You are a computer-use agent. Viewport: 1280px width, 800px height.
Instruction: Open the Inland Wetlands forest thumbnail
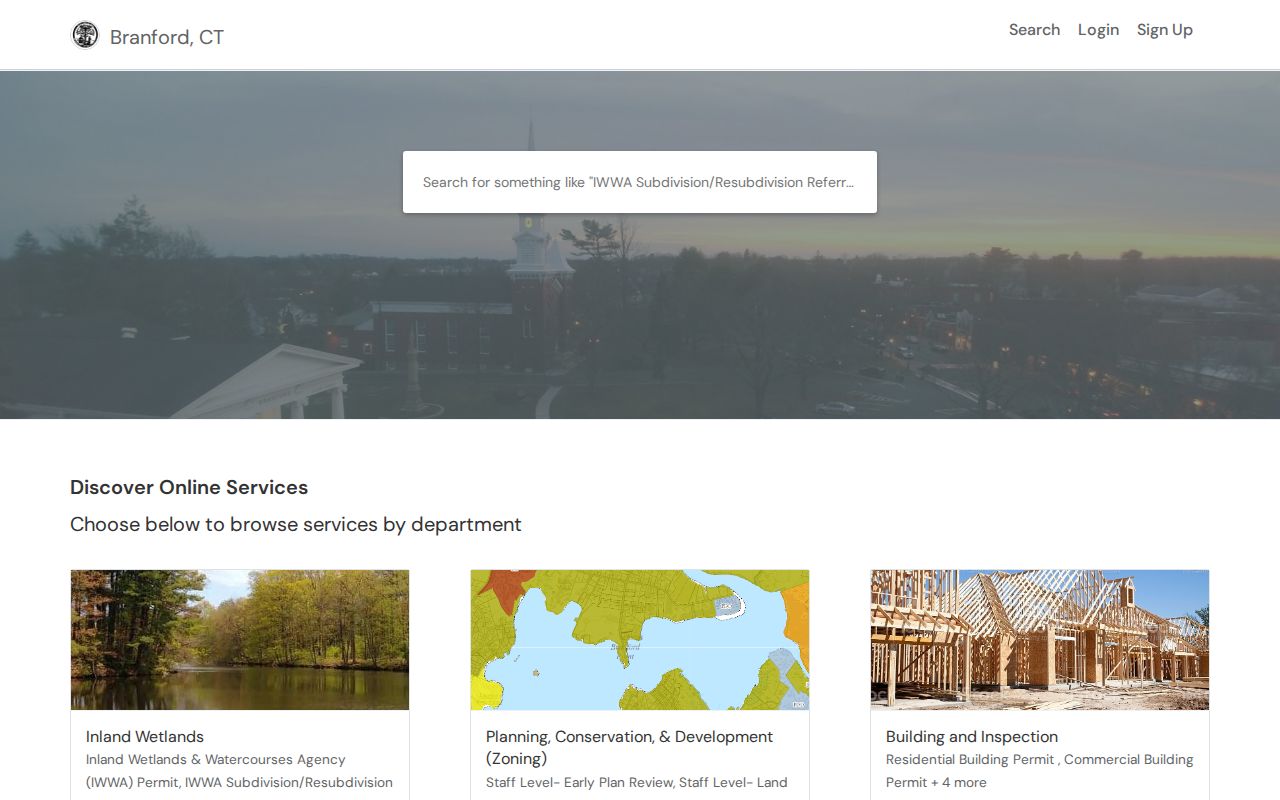240,640
